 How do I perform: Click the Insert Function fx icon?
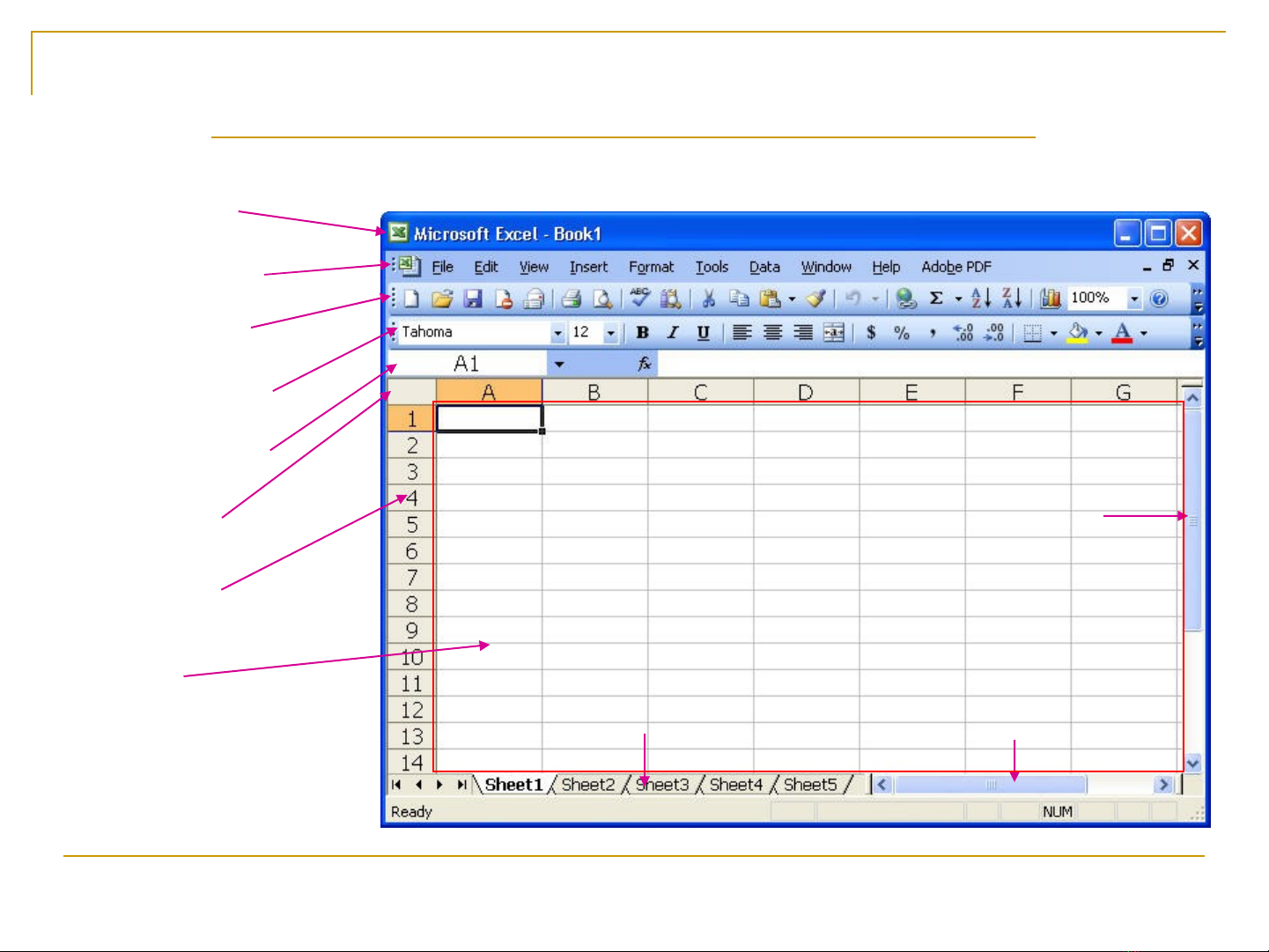tap(645, 364)
